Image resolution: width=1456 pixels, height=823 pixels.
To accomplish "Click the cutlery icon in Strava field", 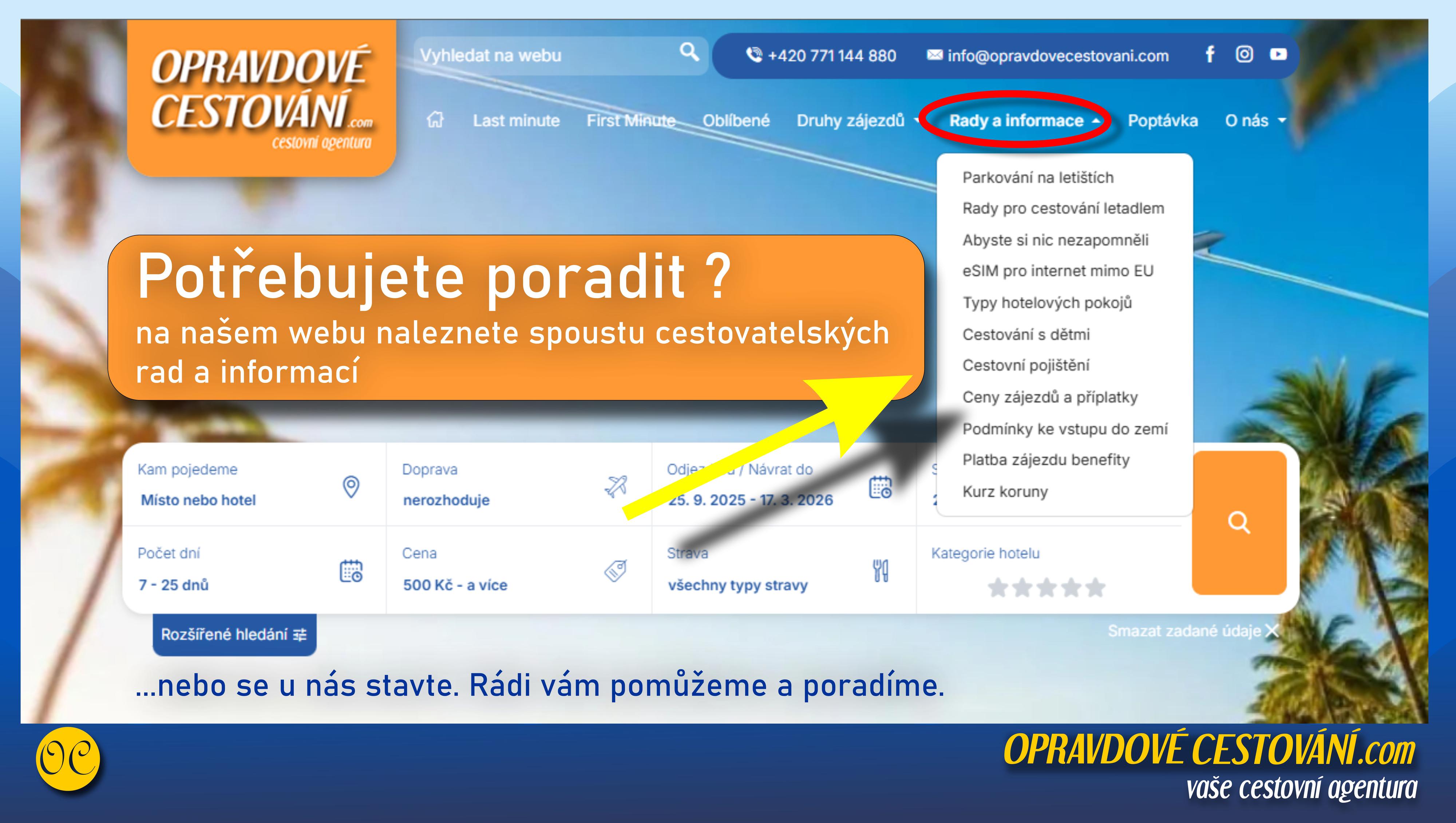I will 881,571.
